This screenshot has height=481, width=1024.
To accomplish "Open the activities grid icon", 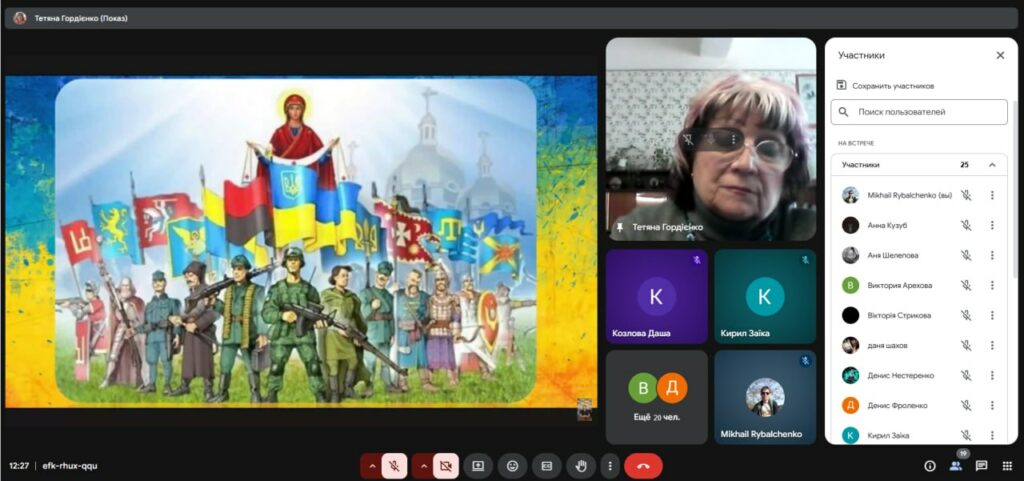I will (x=1007, y=466).
